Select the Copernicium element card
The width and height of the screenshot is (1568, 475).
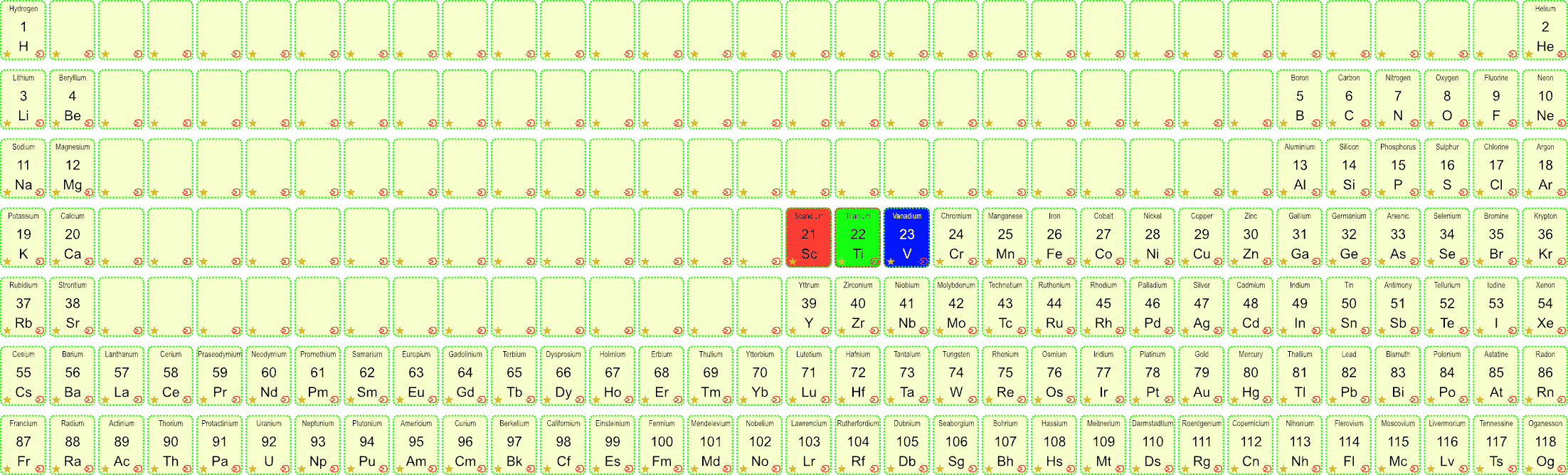point(1251,445)
